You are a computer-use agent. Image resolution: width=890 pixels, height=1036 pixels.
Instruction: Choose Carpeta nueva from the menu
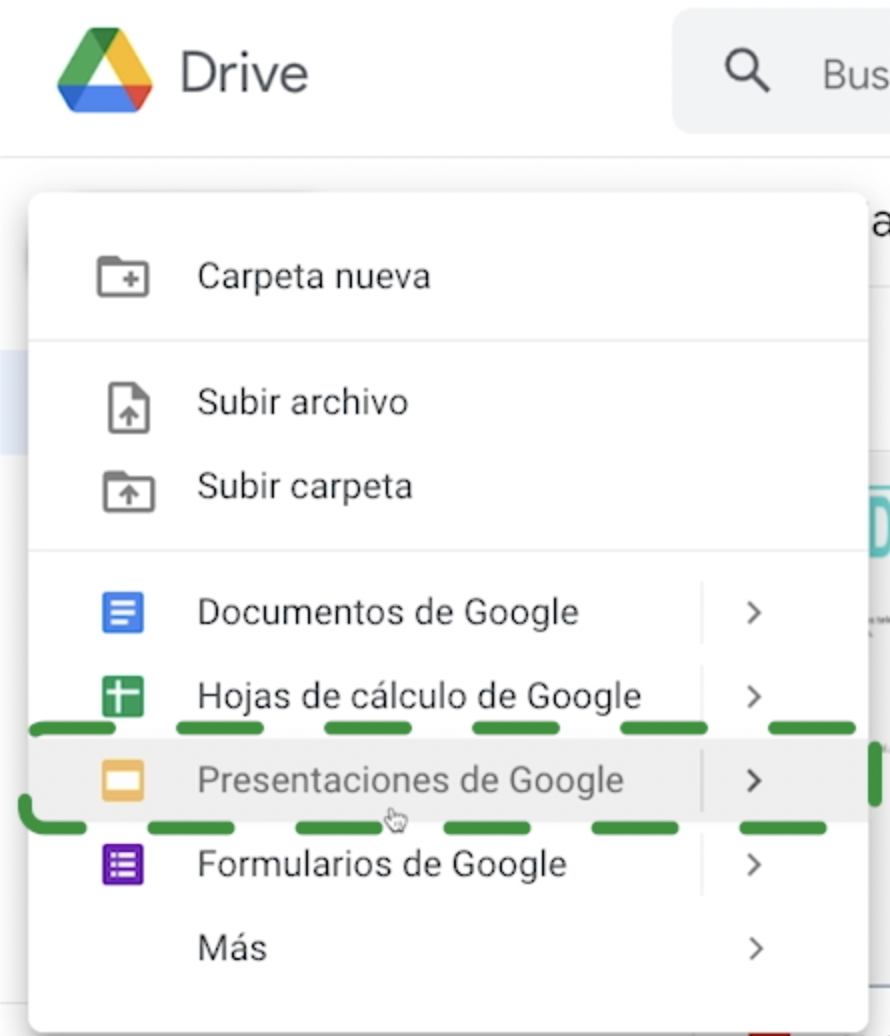[x=315, y=275]
